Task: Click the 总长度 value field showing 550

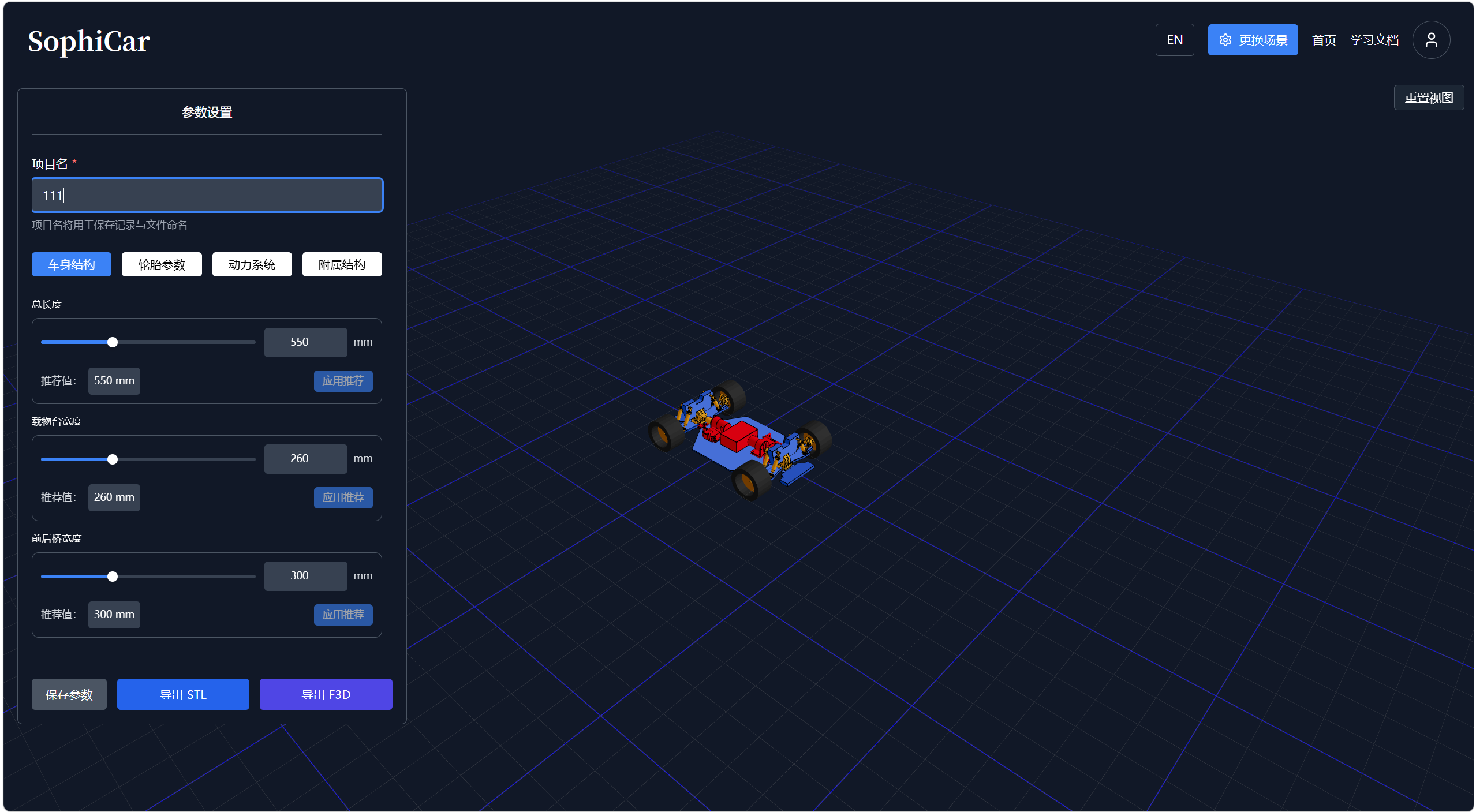Action: tap(305, 342)
